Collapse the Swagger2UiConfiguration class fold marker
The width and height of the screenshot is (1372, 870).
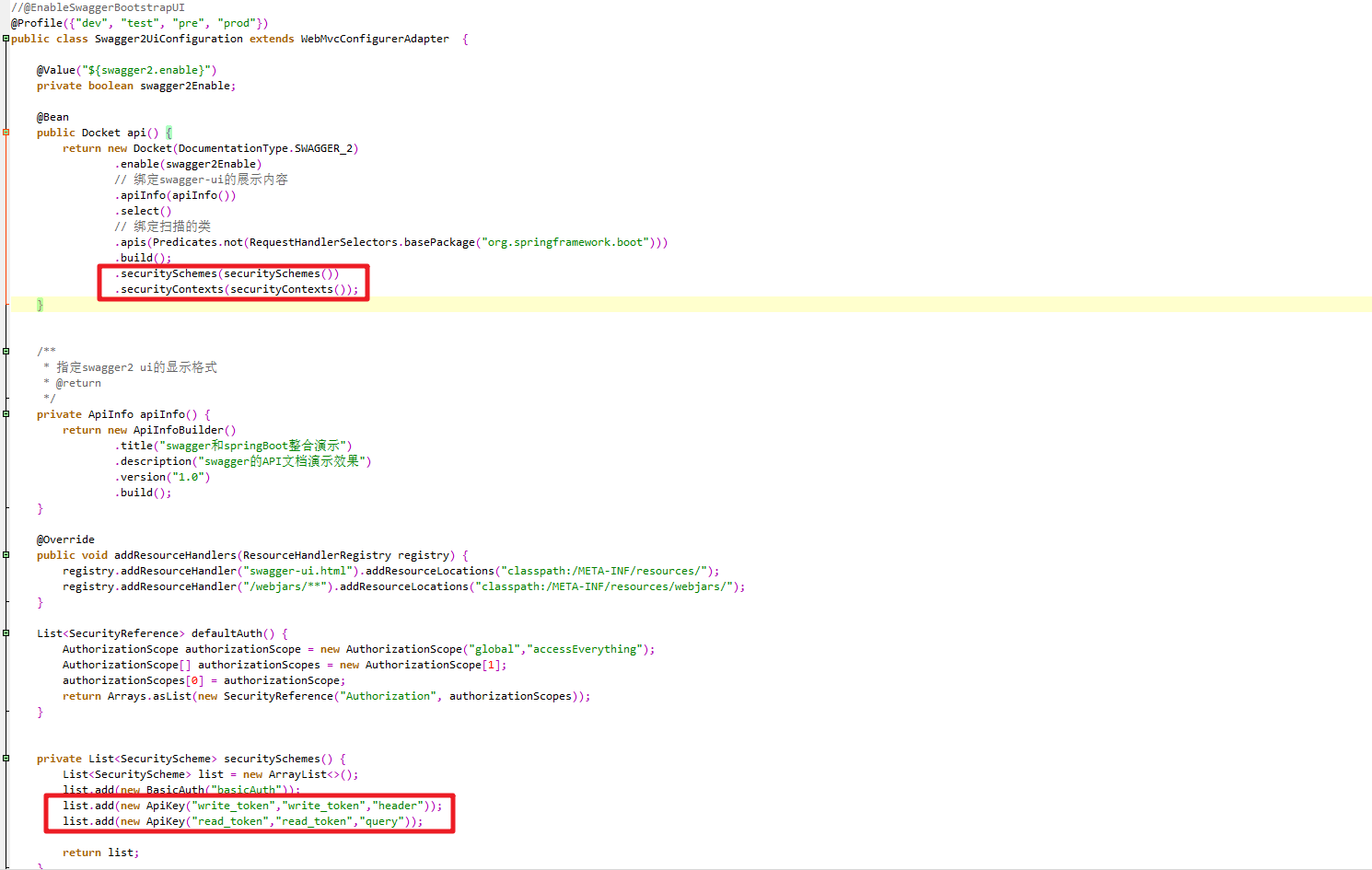[x=5, y=39]
